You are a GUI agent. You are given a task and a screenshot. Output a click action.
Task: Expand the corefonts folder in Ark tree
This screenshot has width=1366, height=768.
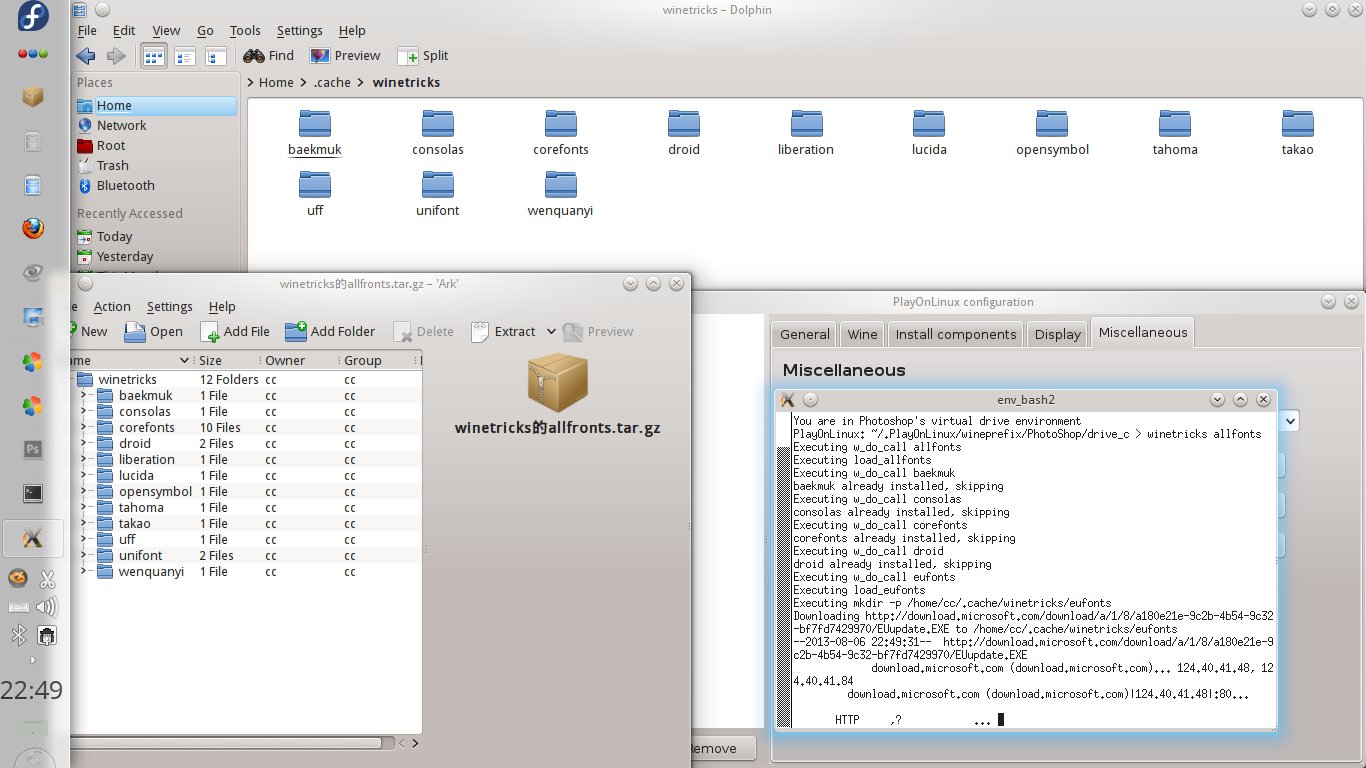[x=84, y=428]
